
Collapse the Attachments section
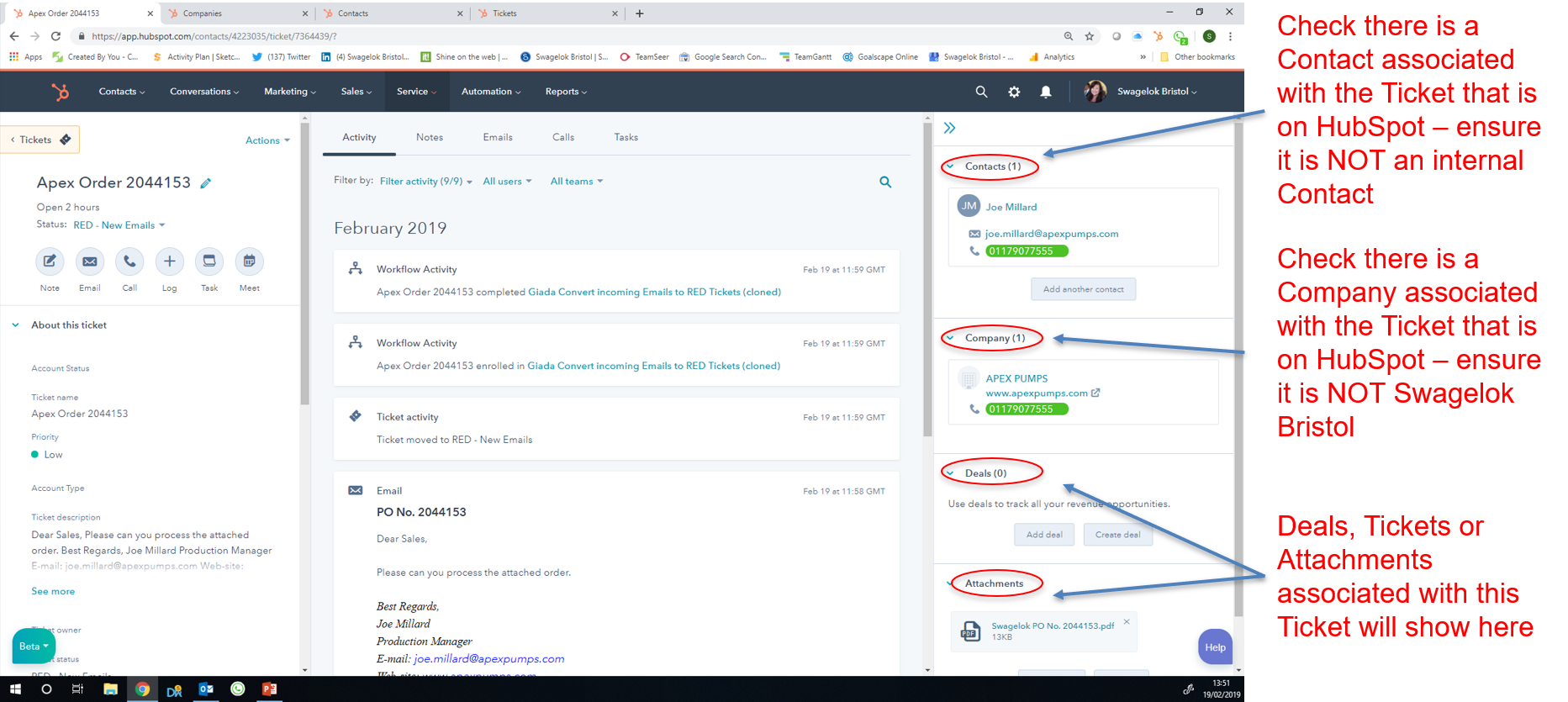coord(951,583)
